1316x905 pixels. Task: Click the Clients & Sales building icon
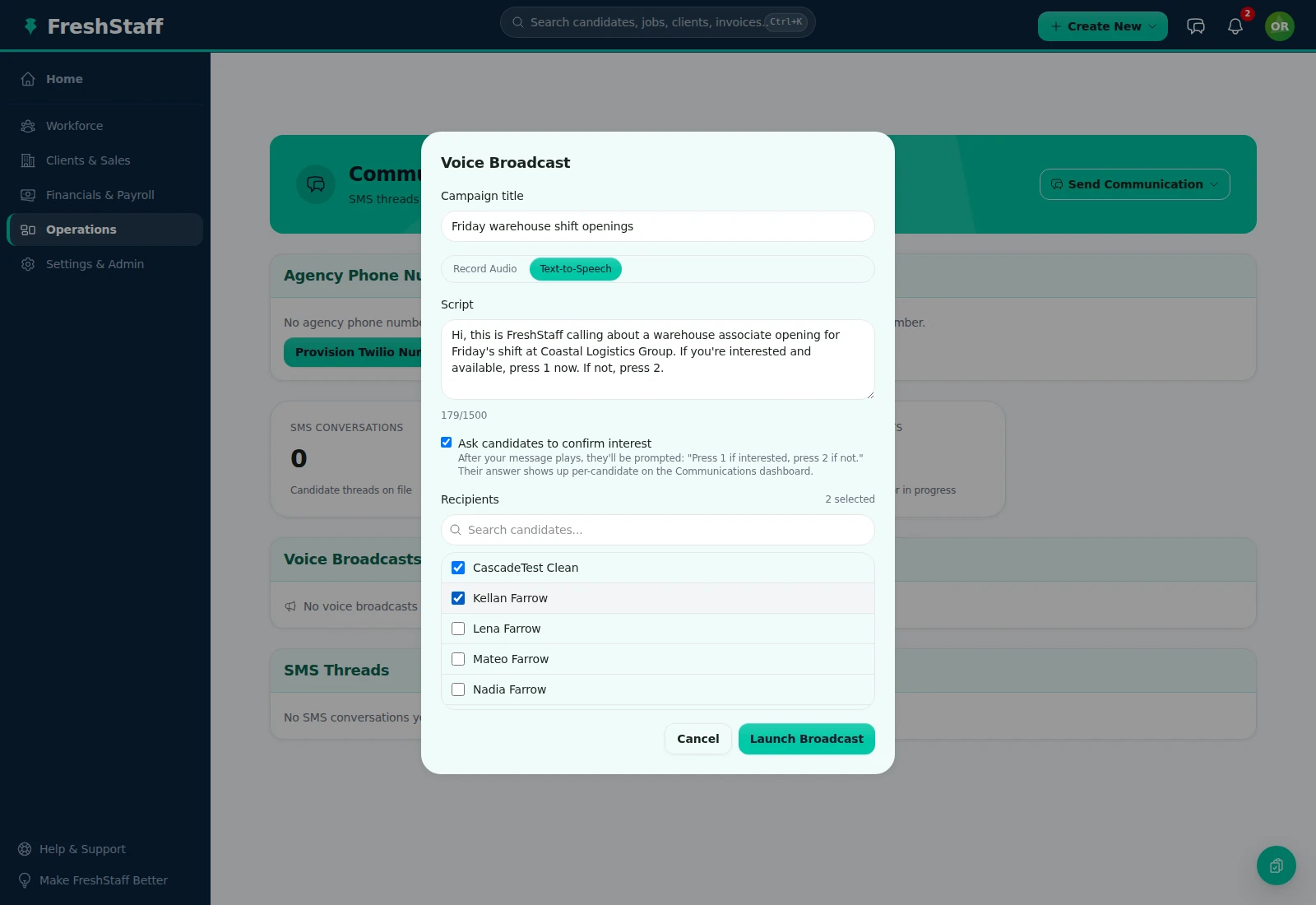pyautogui.click(x=28, y=160)
